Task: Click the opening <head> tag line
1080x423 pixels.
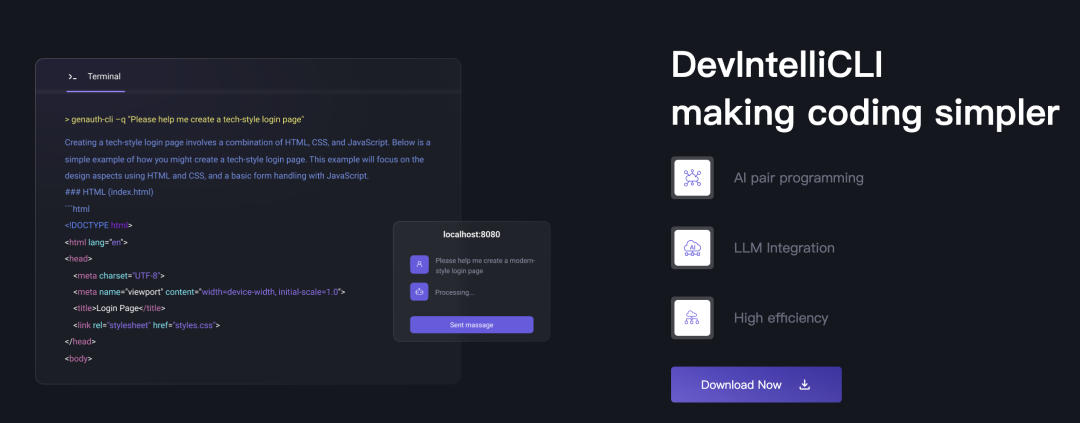Action: point(79,259)
